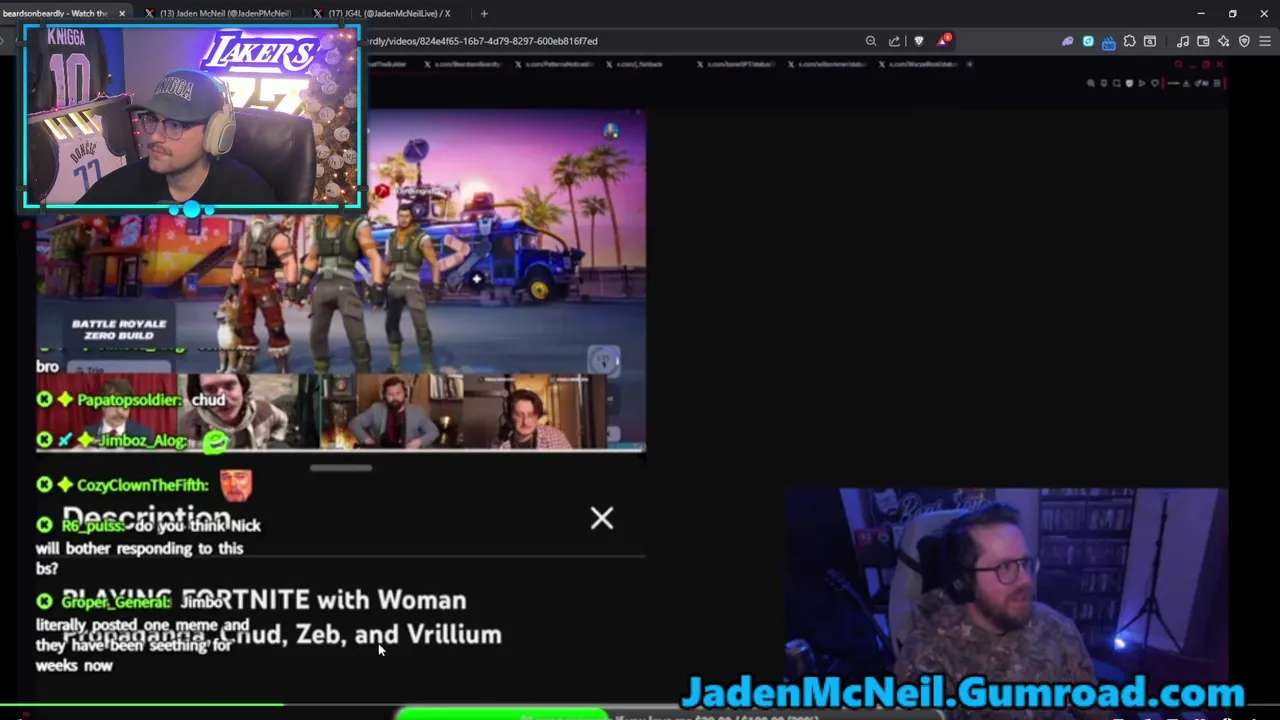The height and width of the screenshot is (720, 1280).
Task: Click the music note playlist icon
Action: (x=1183, y=41)
